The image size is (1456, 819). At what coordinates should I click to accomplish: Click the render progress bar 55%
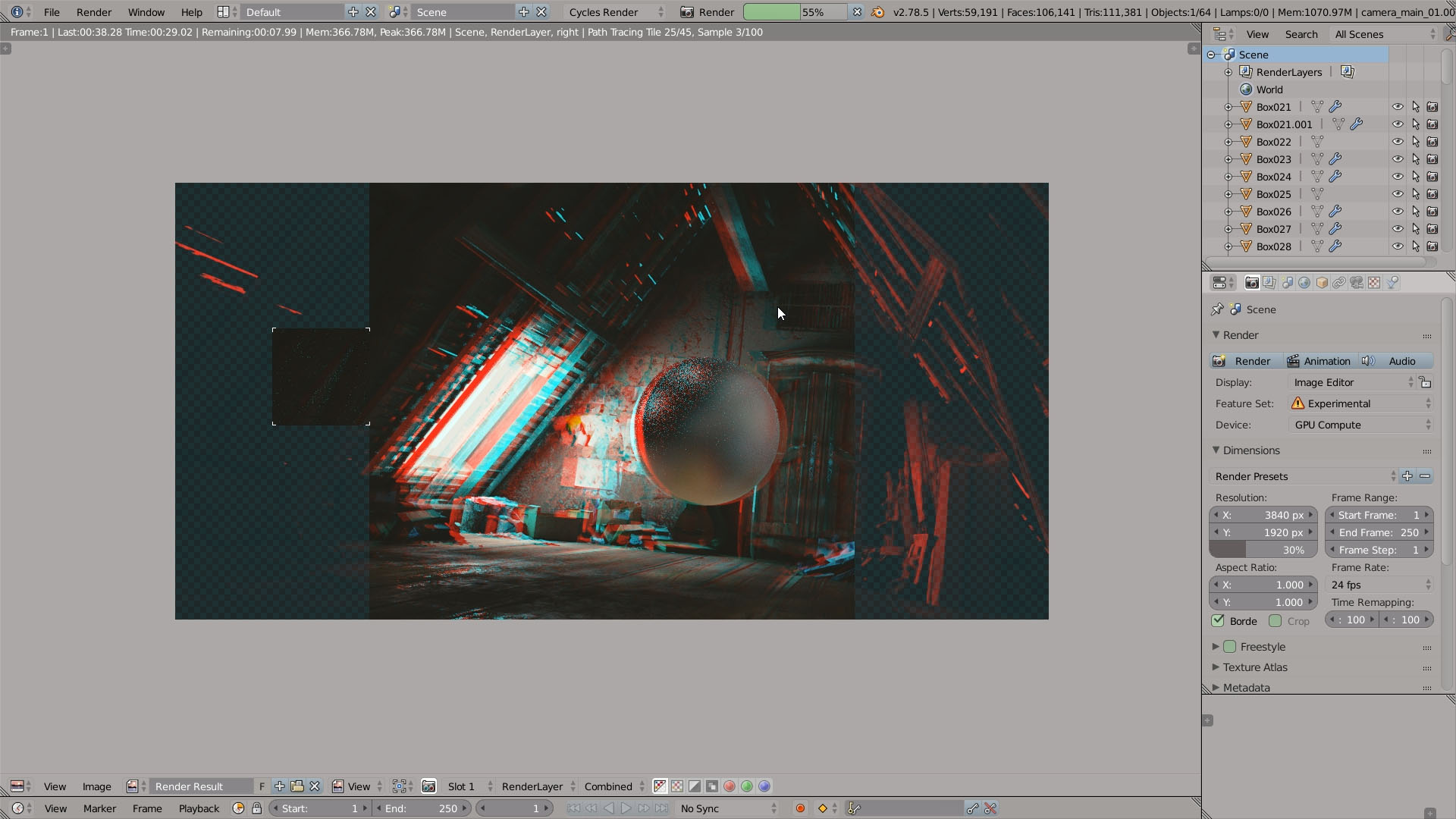[x=795, y=12]
